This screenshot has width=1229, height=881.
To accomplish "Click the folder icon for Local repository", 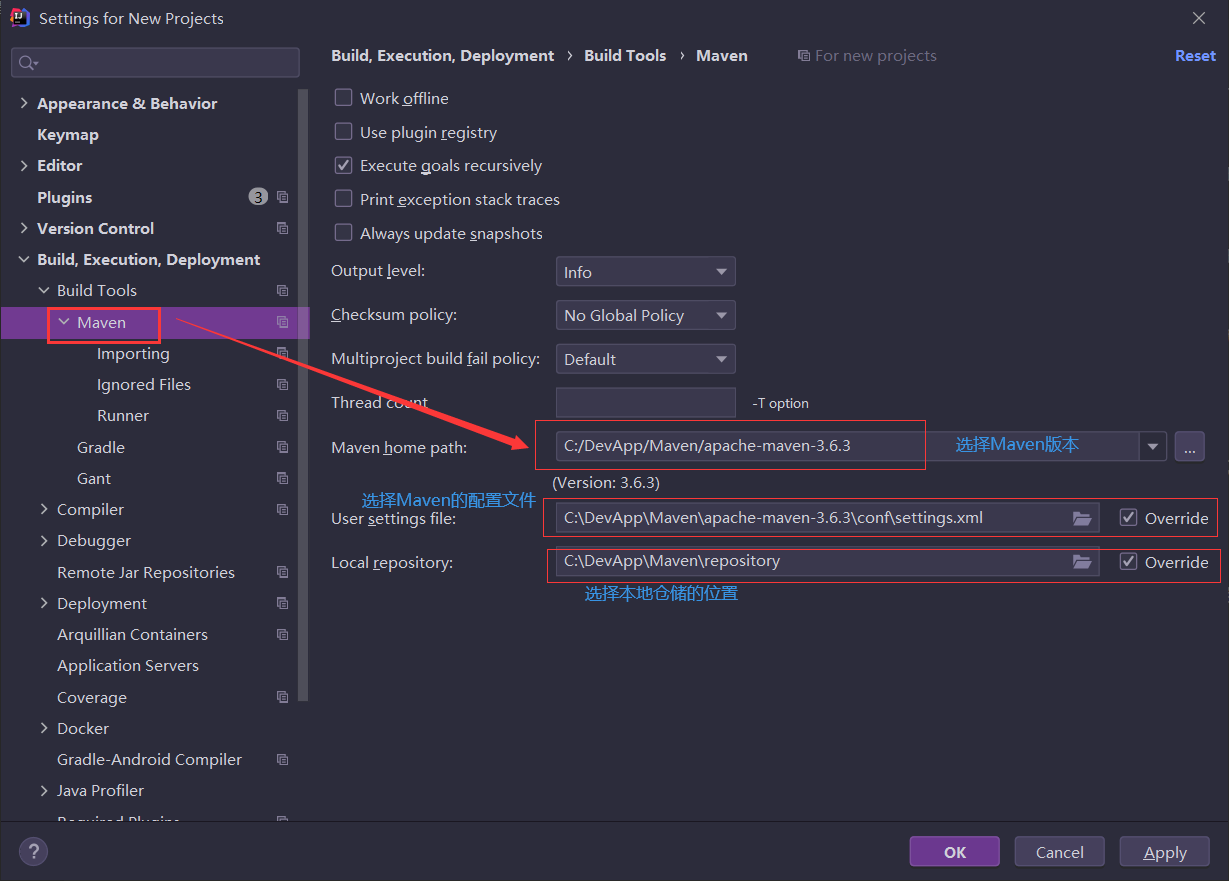I will [1081, 562].
